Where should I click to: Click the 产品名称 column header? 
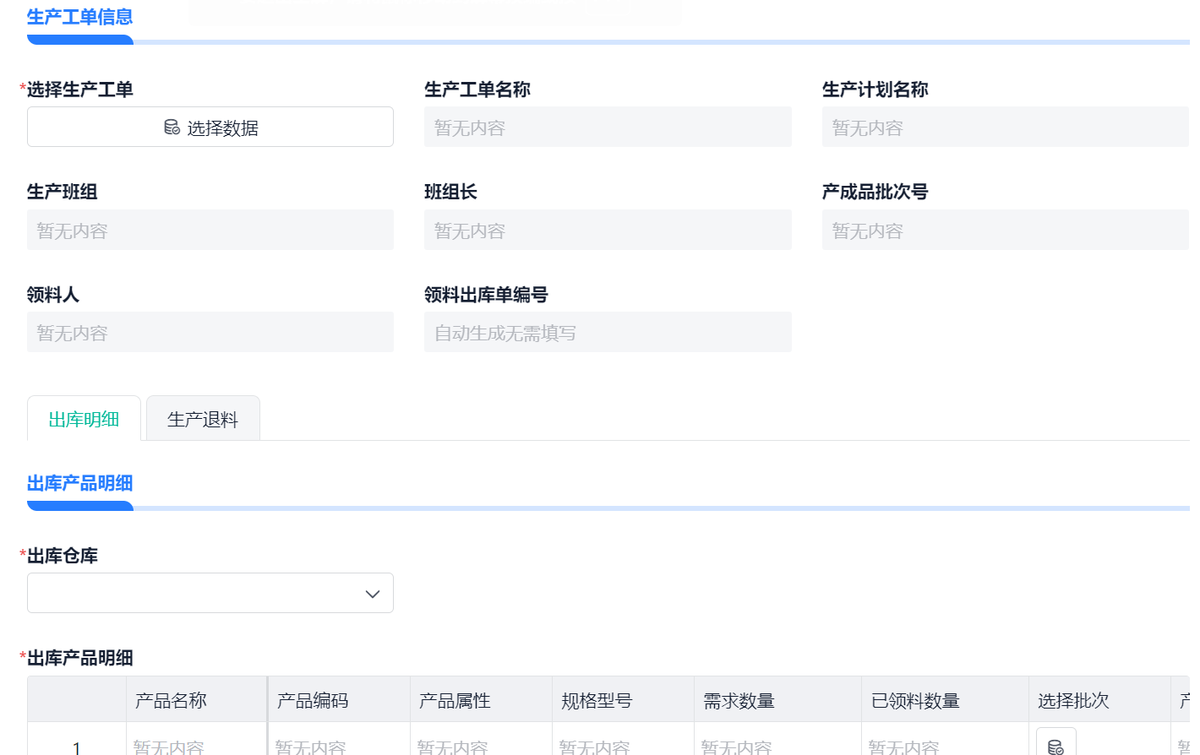click(171, 700)
